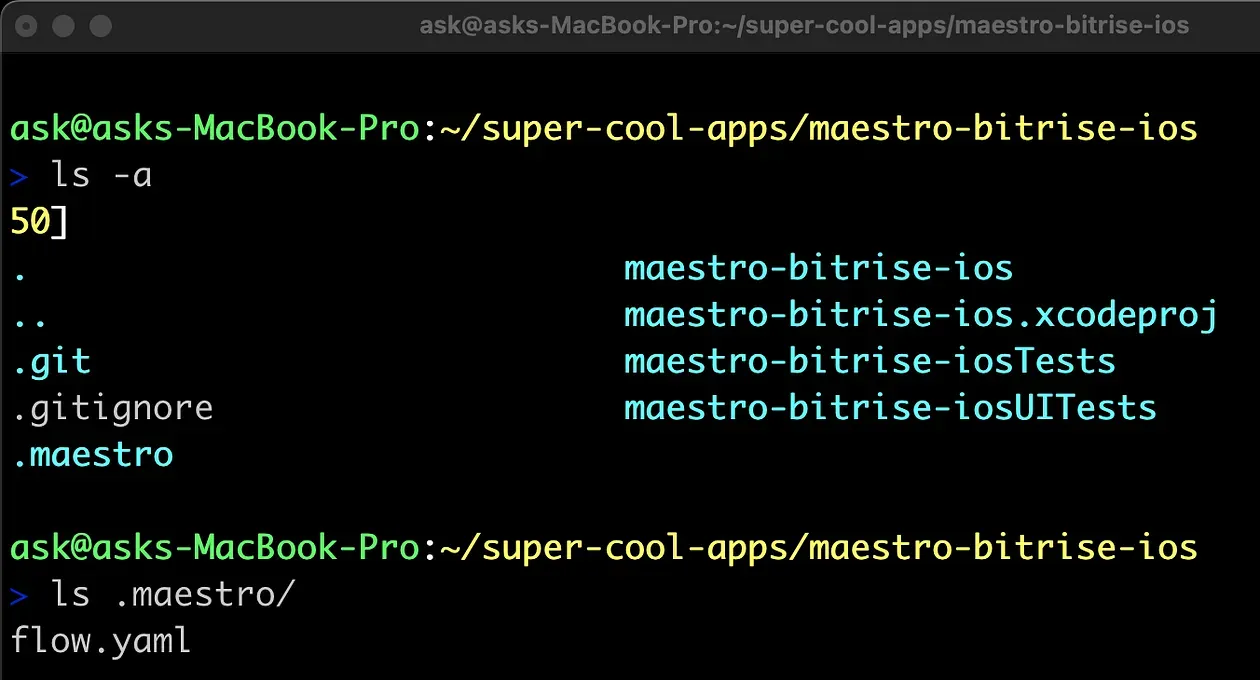Image resolution: width=1260 pixels, height=680 pixels.
Task: Click the '50]' output text
Action: (x=40, y=223)
